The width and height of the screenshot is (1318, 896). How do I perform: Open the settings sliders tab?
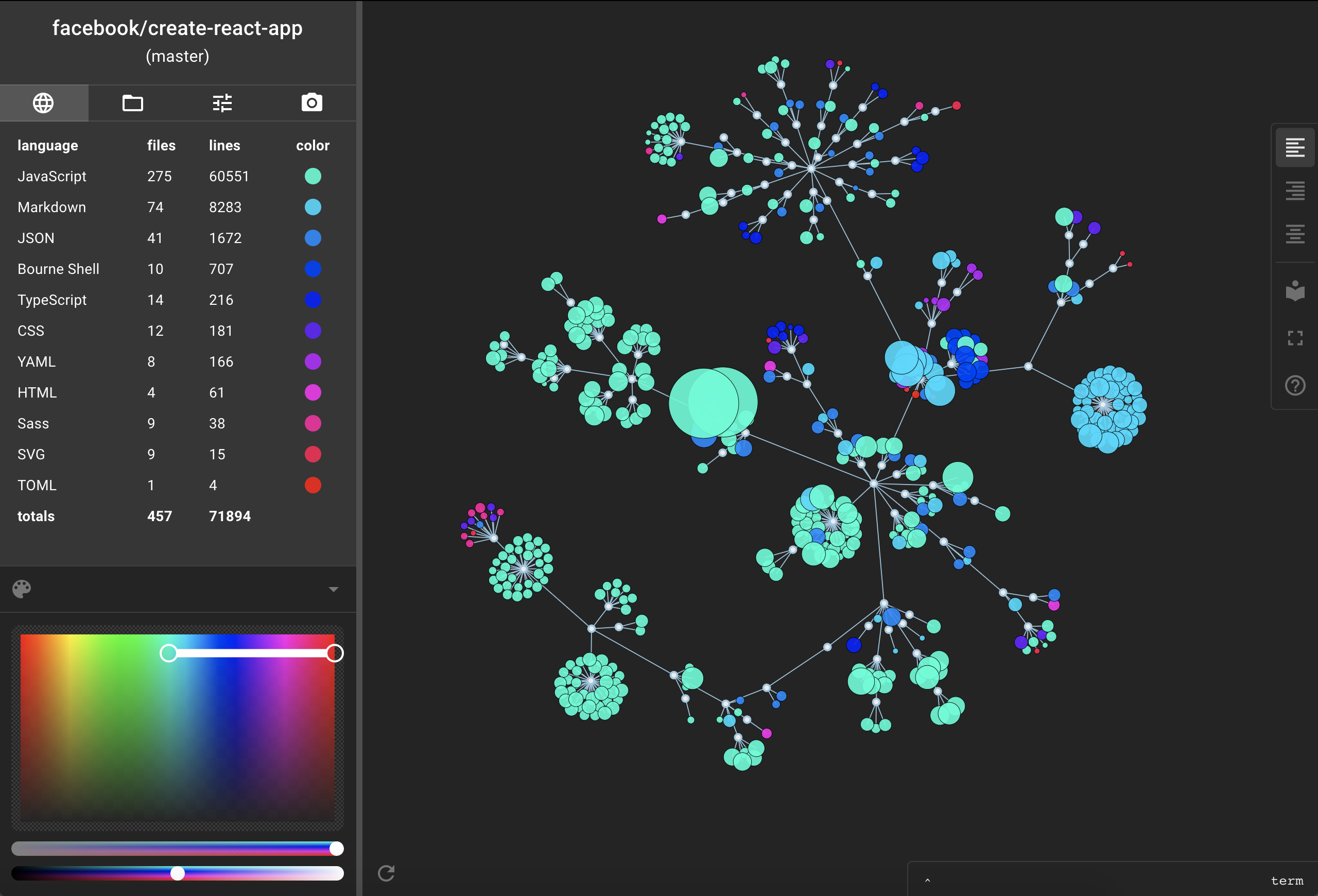coord(222,103)
